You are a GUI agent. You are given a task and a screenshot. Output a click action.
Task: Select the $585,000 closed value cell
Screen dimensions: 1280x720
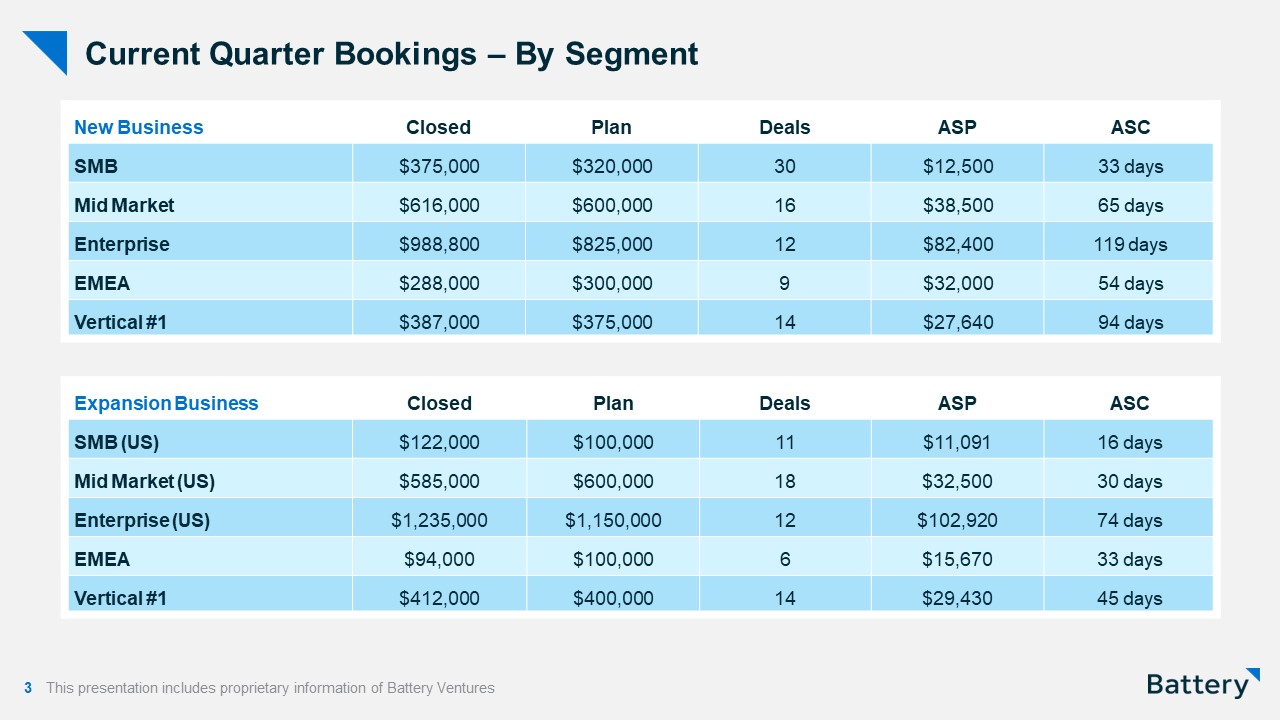(x=439, y=481)
